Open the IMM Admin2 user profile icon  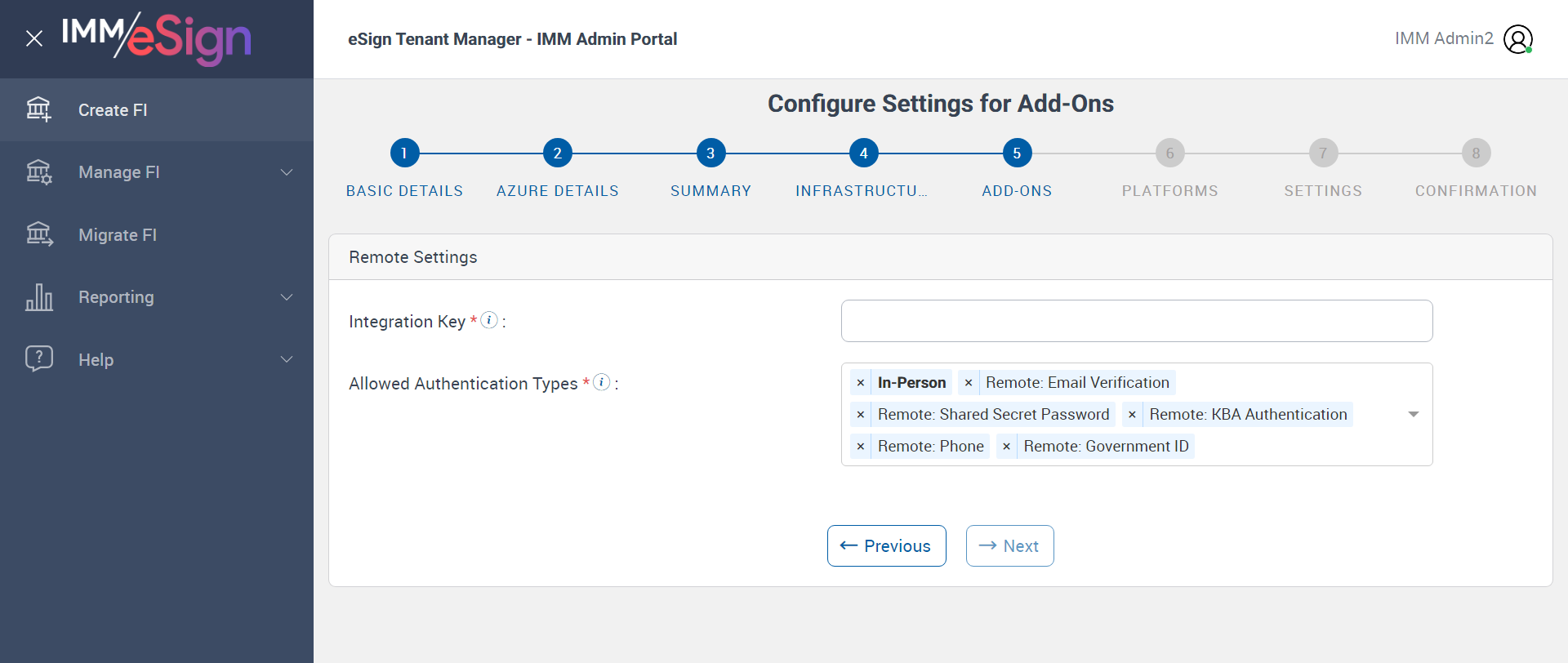pyautogui.click(x=1517, y=39)
